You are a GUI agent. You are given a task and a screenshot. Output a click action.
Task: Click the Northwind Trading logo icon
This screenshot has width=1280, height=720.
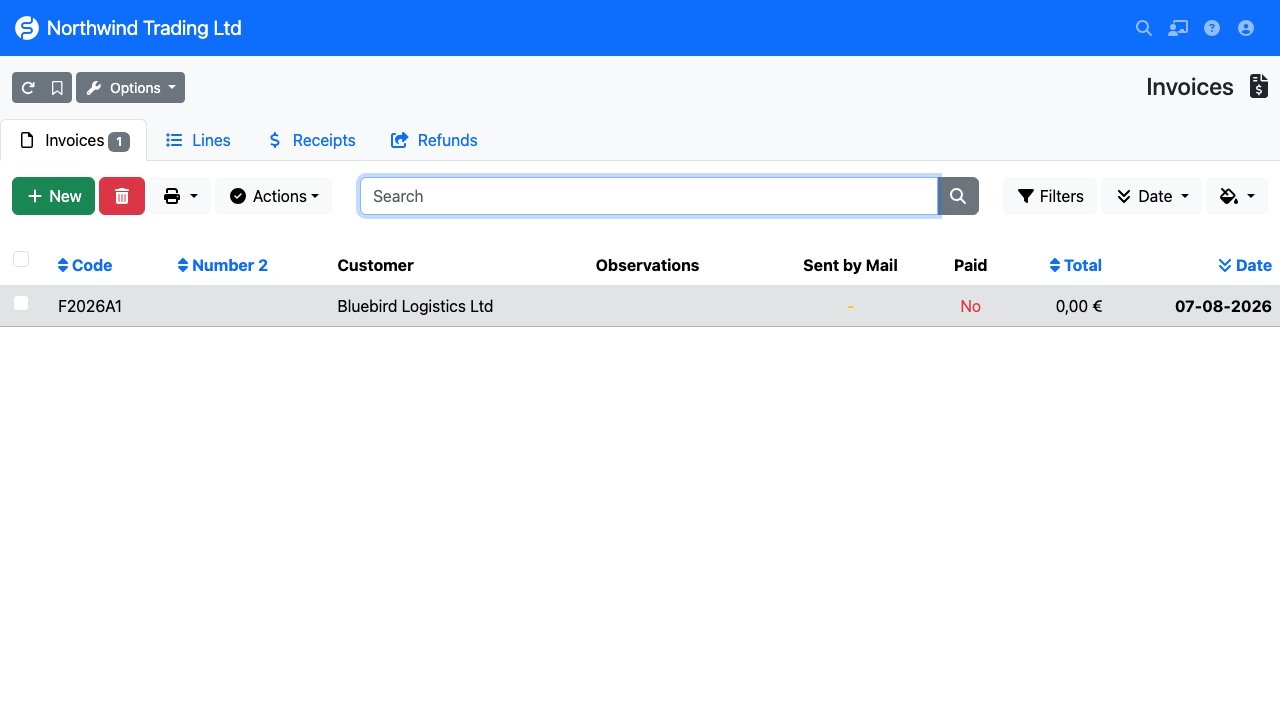click(27, 28)
